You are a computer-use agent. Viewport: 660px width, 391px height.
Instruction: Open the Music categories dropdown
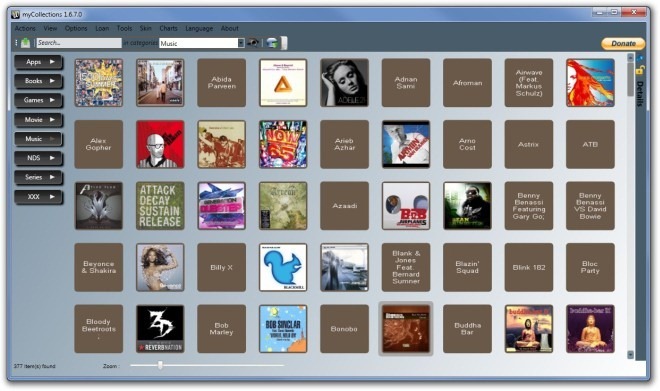pyautogui.click(x=241, y=43)
